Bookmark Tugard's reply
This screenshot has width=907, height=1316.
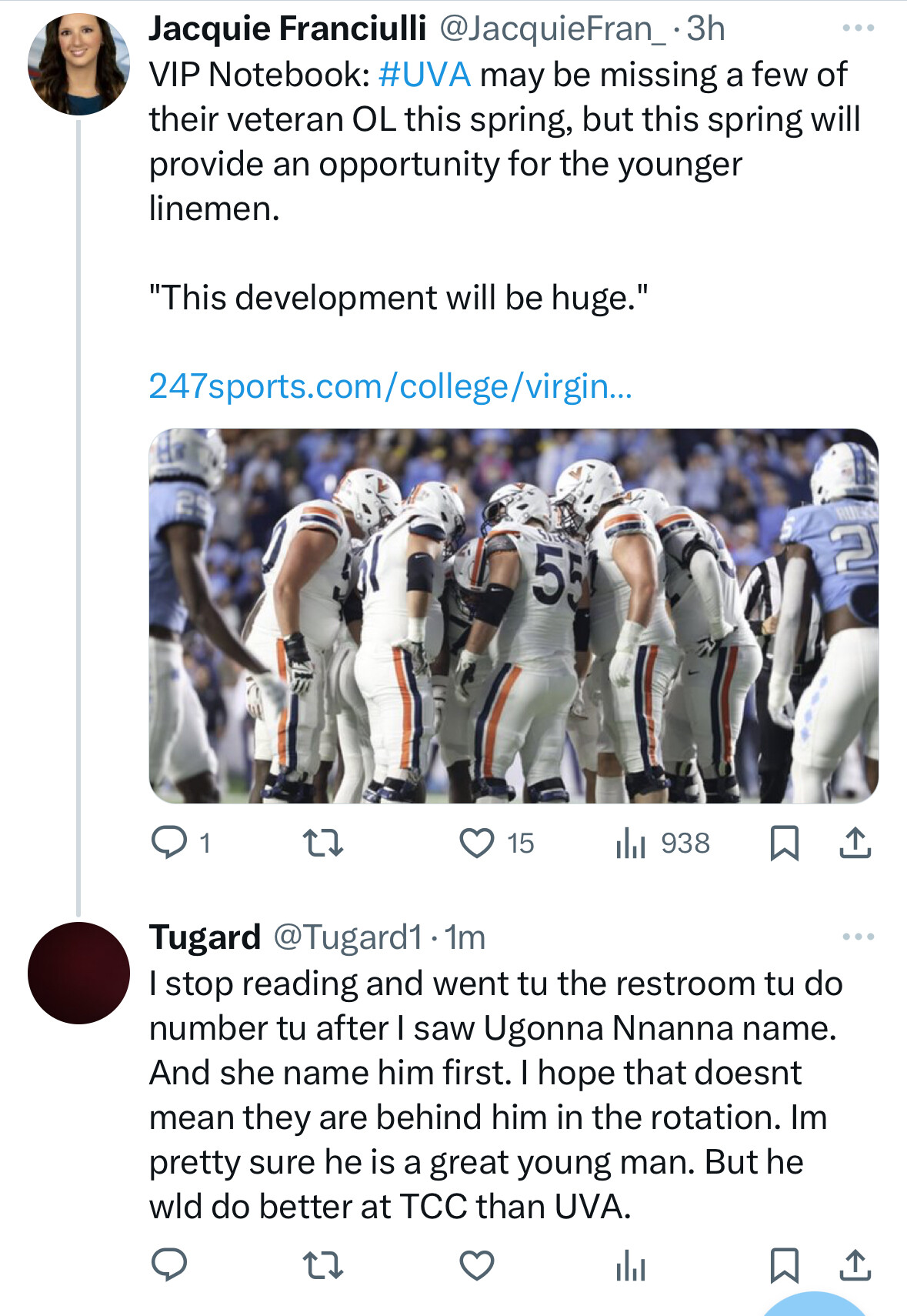[784, 1265]
